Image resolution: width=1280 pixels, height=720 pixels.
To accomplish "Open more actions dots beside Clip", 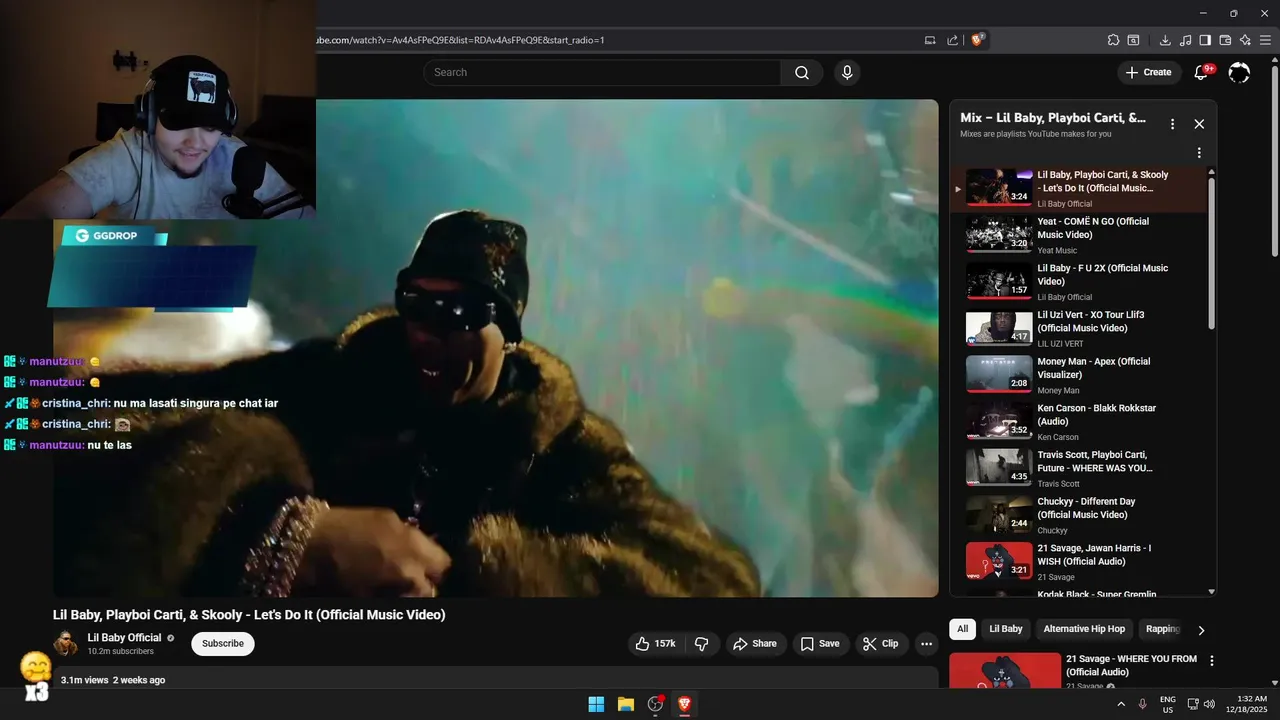I will (x=927, y=644).
